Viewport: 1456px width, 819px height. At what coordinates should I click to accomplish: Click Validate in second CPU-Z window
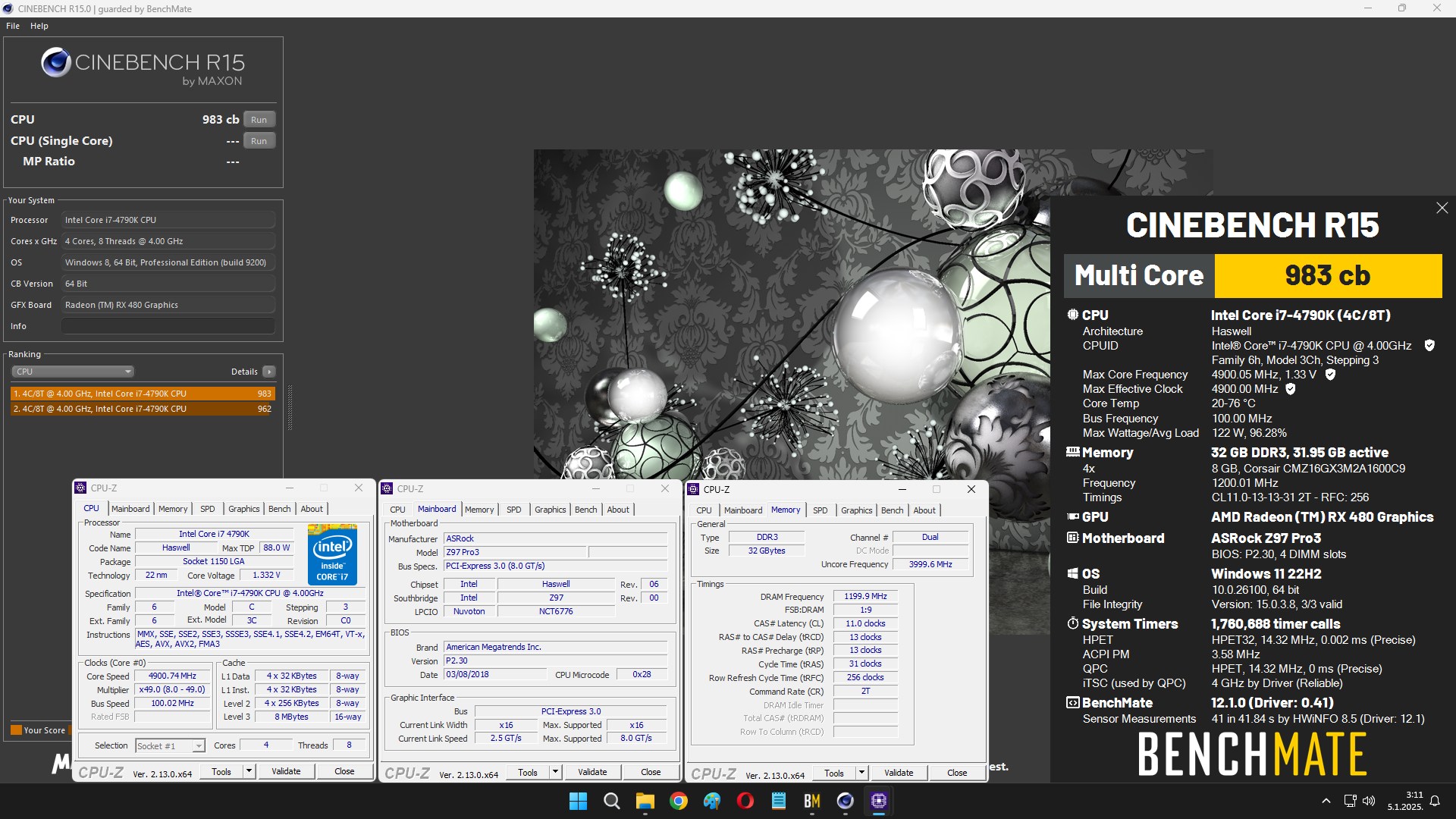click(592, 773)
